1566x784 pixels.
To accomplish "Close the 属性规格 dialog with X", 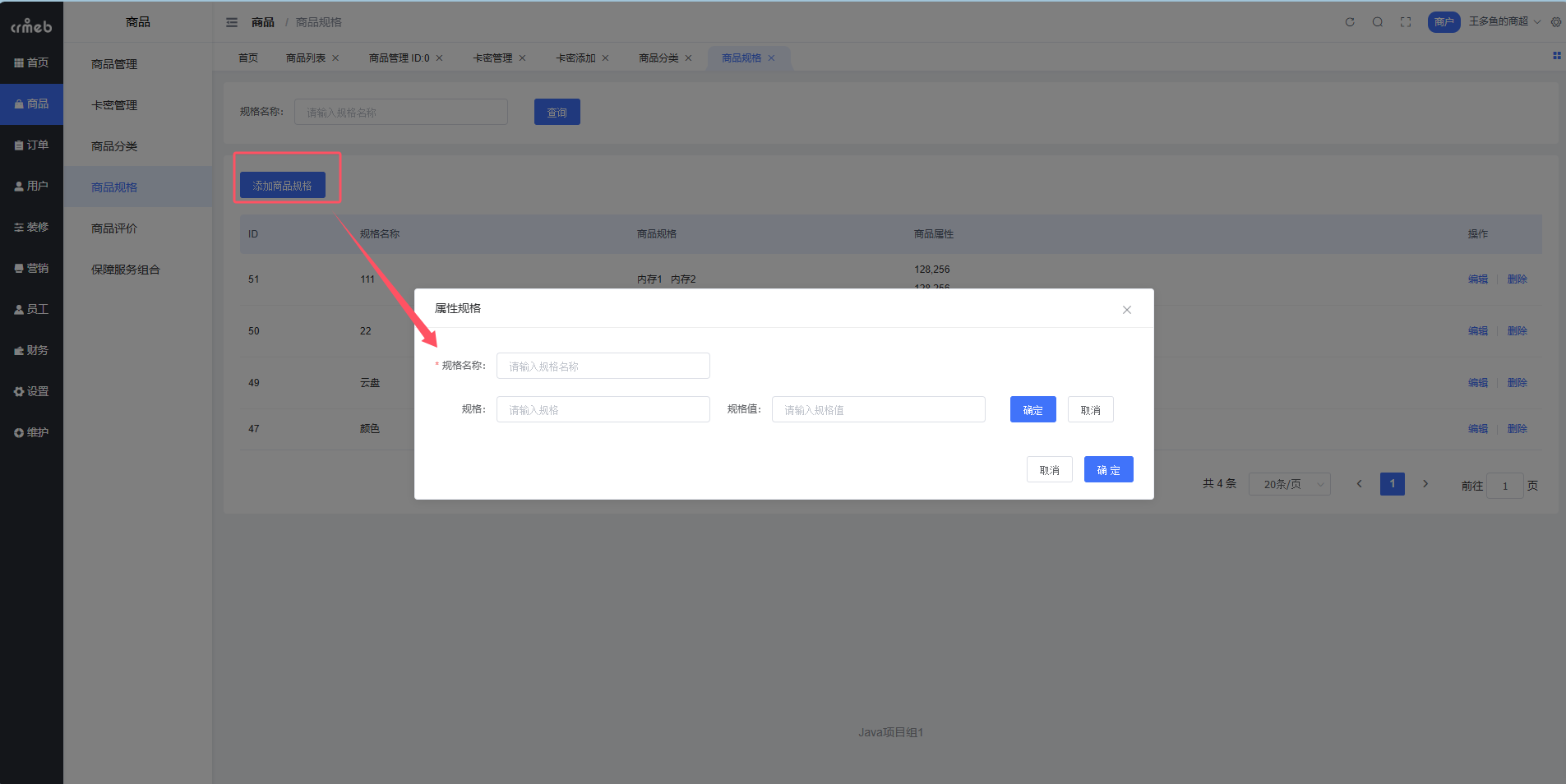I will (x=1127, y=310).
